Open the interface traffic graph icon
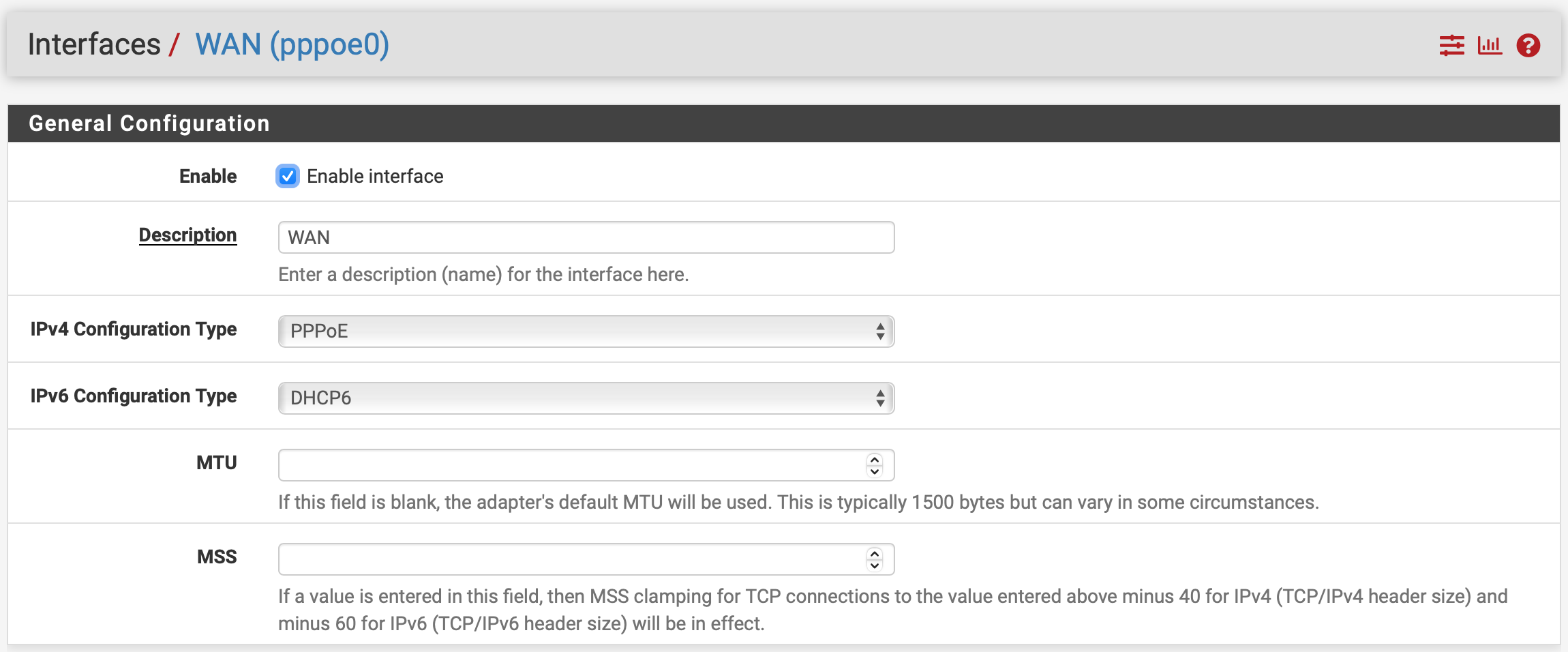 pos(1490,44)
